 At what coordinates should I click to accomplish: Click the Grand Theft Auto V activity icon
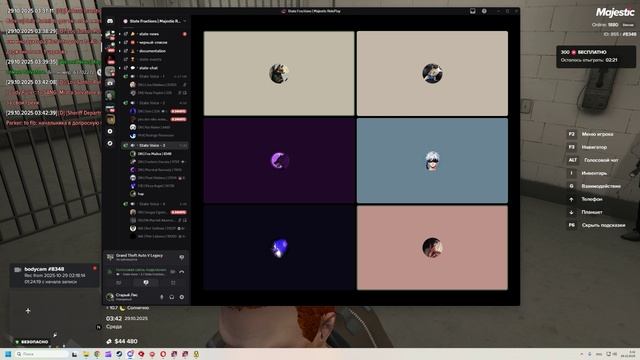[x=110, y=257]
